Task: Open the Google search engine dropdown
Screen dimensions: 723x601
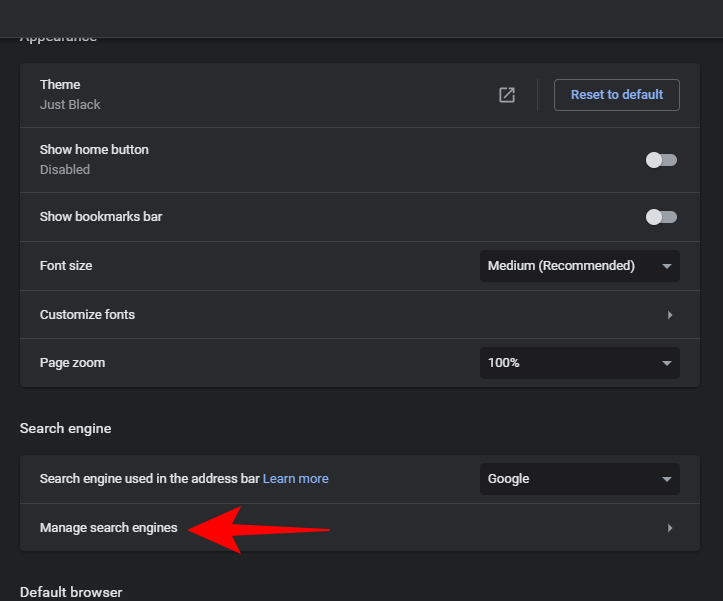Action: 570,479
